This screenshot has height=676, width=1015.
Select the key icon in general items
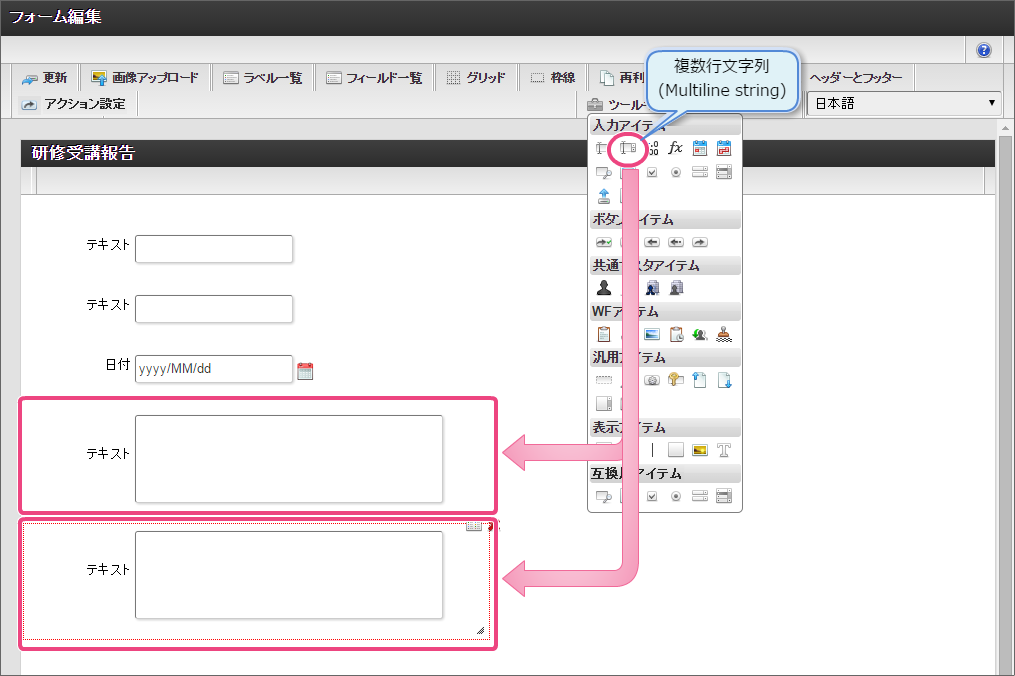676,380
